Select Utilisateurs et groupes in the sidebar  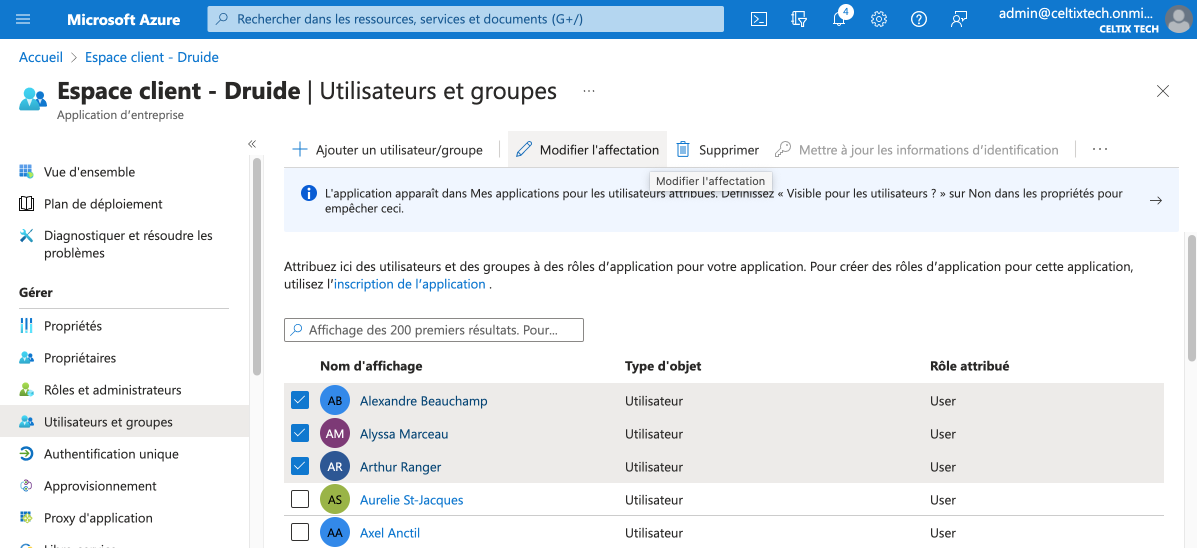pos(124,422)
